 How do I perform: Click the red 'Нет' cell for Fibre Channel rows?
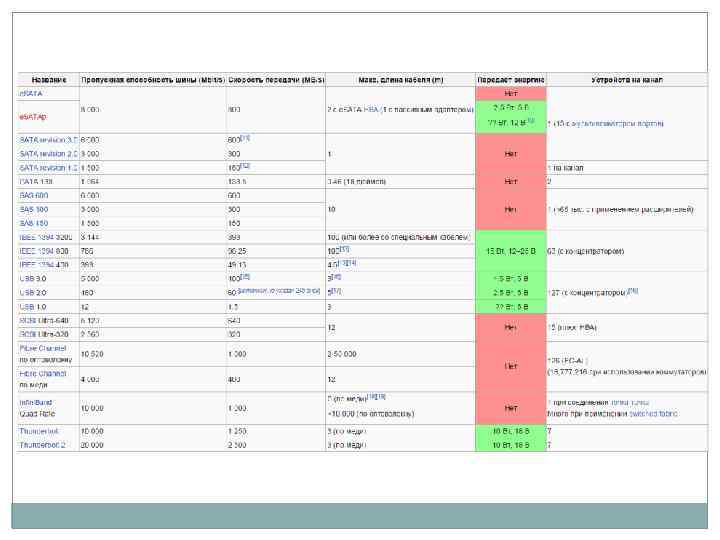pyautogui.click(x=511, y=366)
